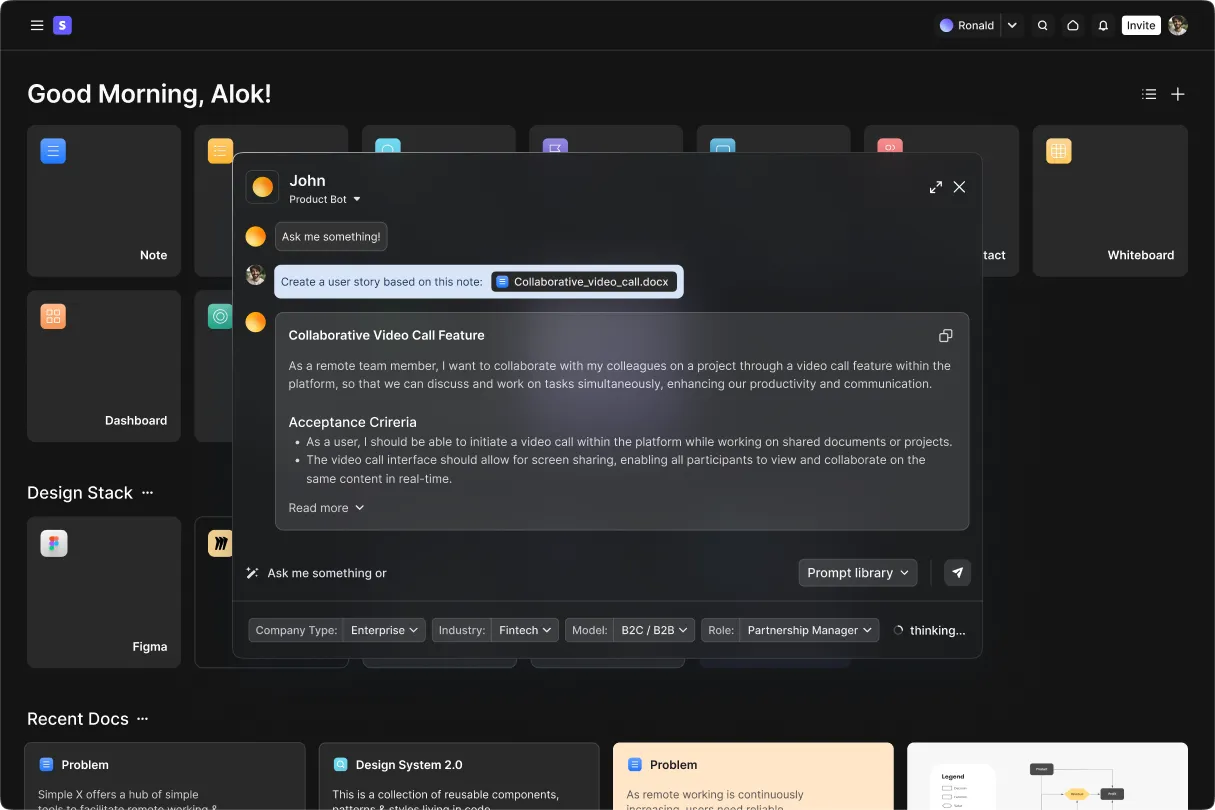Click the Invite button

(x=1140, y=26)
